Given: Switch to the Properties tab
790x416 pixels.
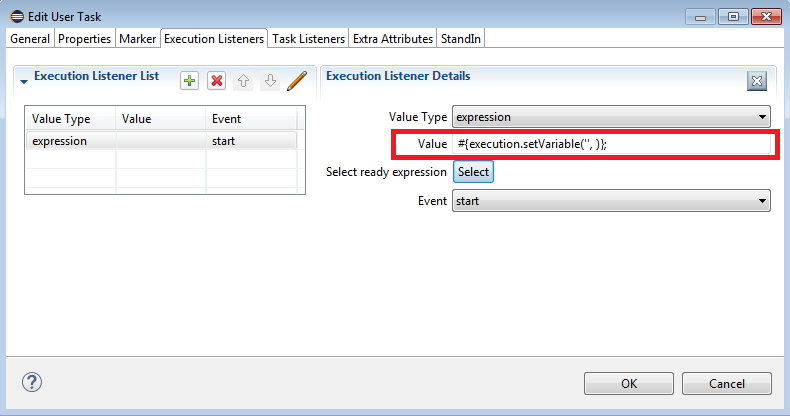Looking at the screenshot, I should pos(84,39).
